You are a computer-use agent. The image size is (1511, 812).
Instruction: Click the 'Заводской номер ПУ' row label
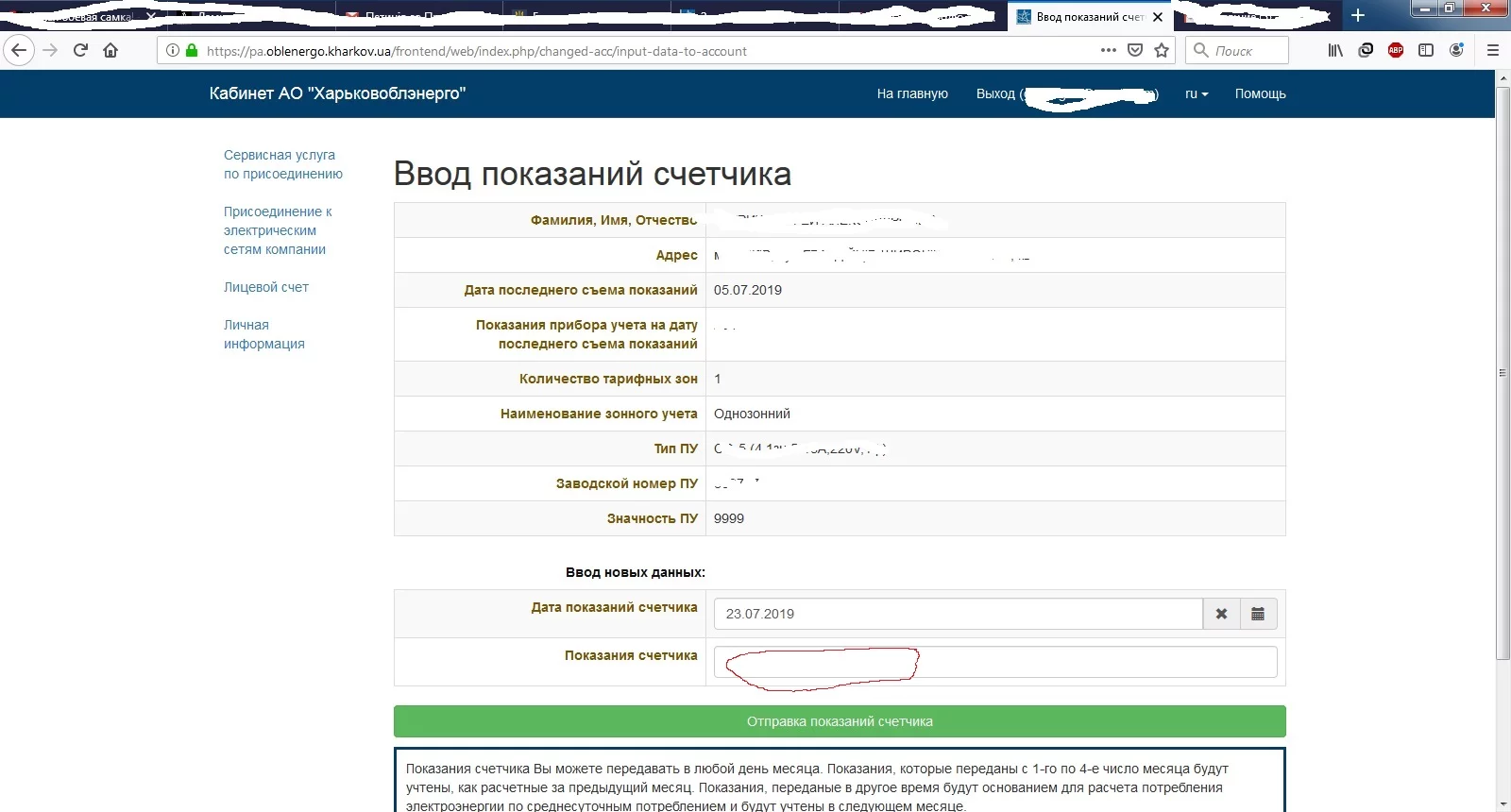point(627,483)
